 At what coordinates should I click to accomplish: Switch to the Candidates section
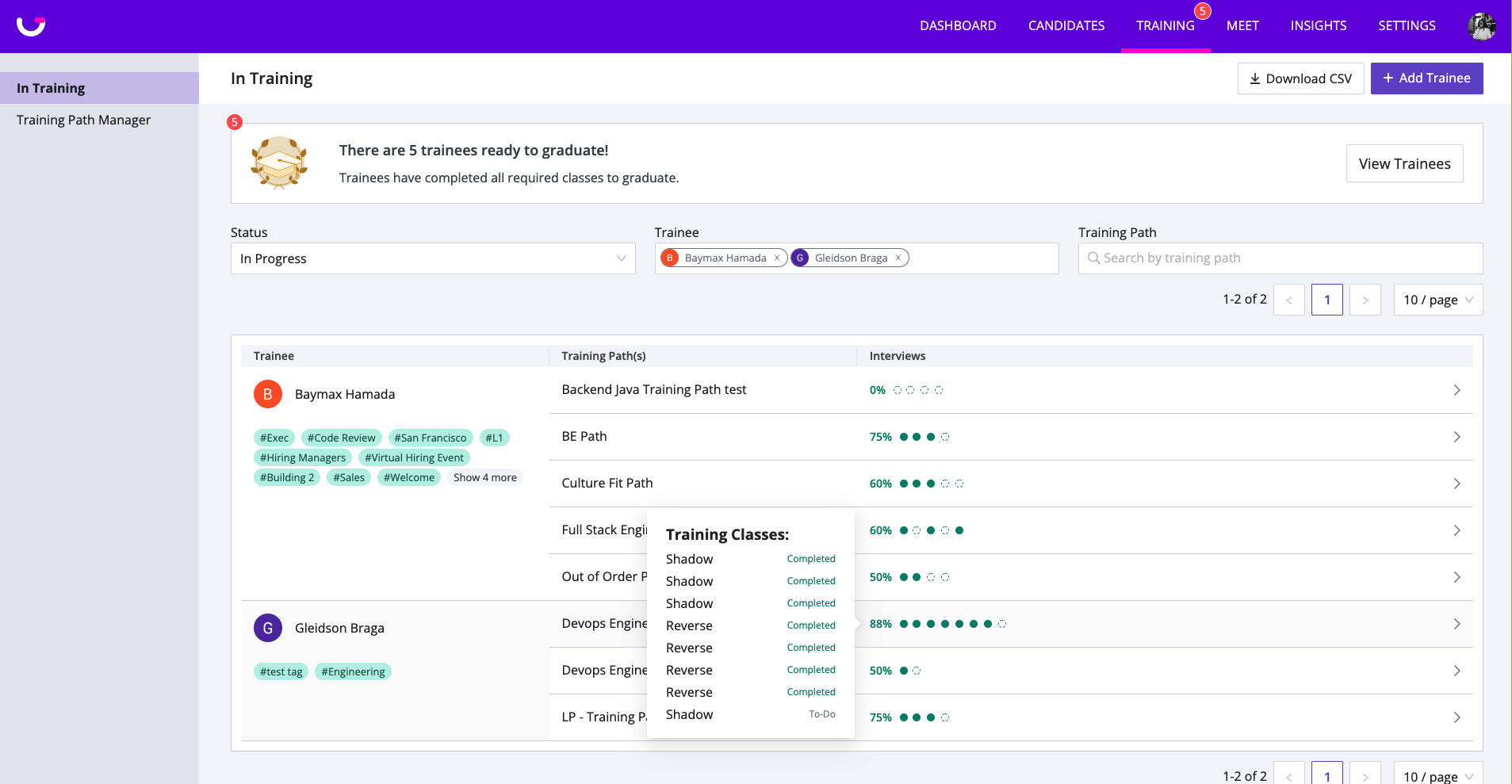(x=1066, y=25)
